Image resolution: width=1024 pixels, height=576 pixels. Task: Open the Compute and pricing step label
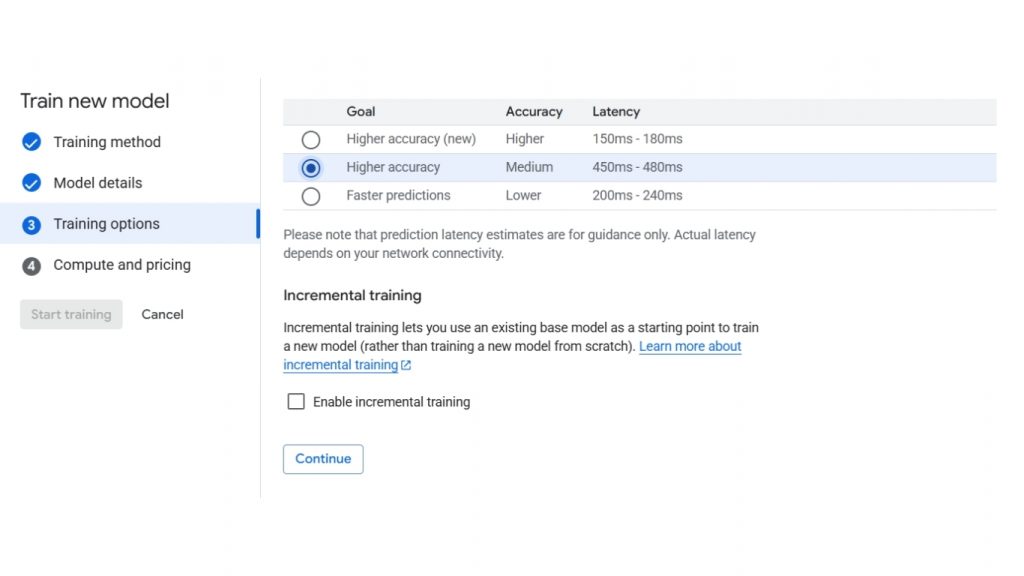click(x=122, y=265)
